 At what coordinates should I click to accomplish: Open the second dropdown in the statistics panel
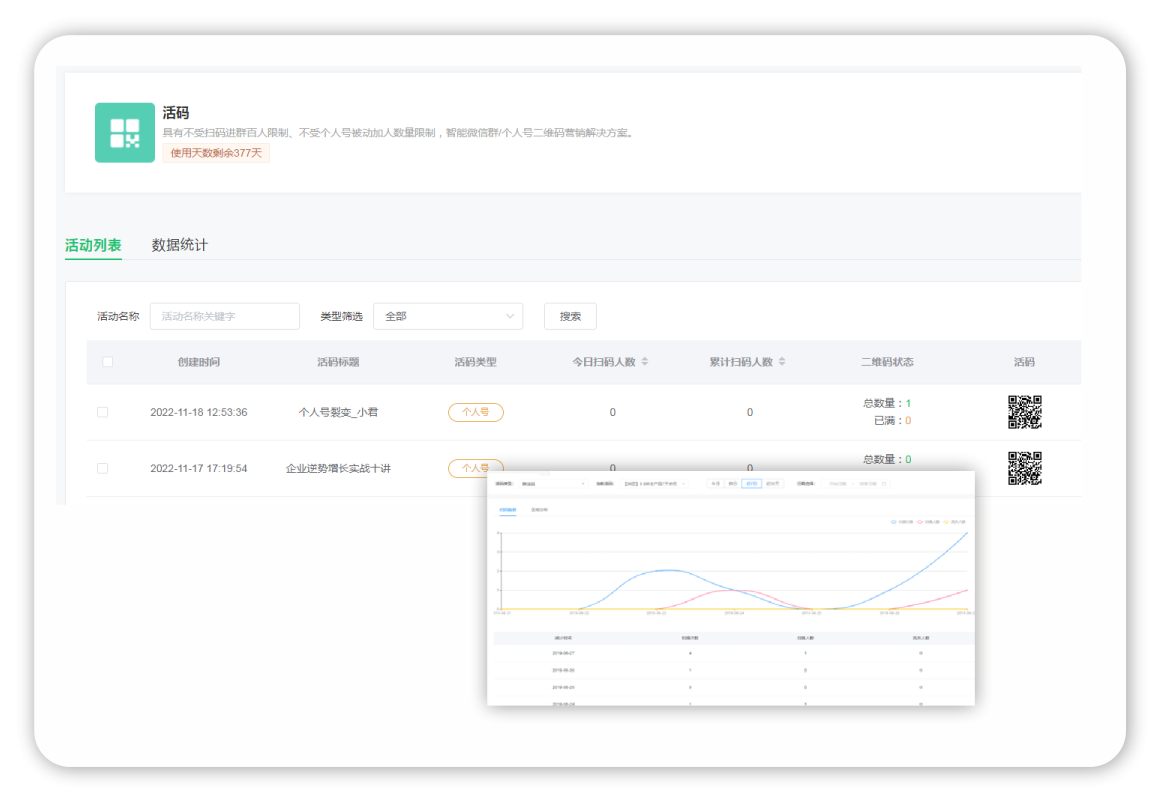[655, 484]
